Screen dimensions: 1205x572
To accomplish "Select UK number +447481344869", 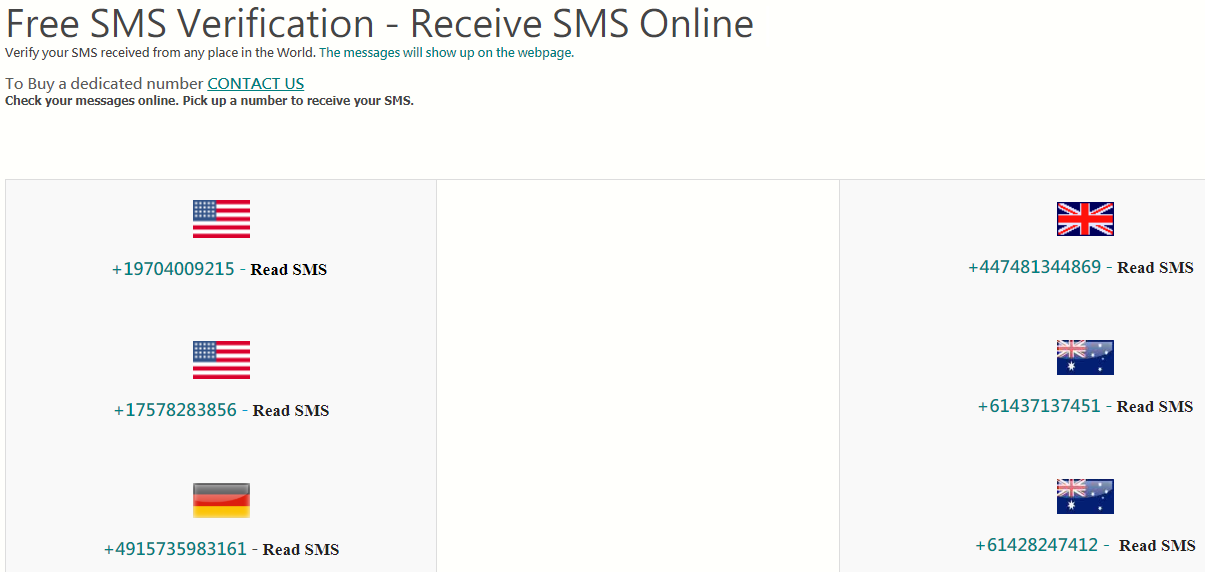I will (x=1035, y=267).
